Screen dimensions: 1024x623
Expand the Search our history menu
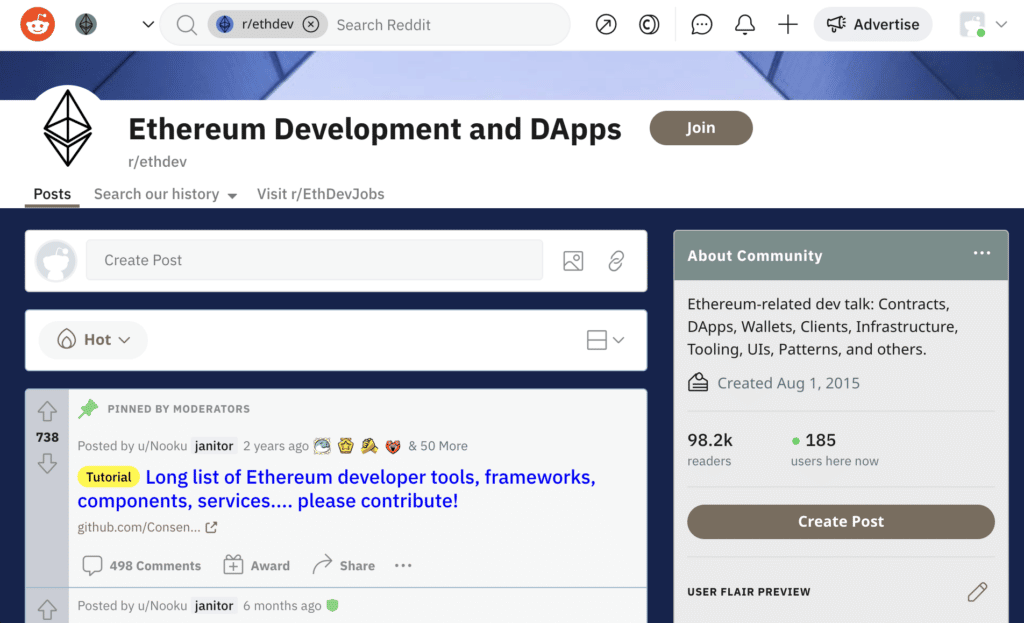click(x=165, y=194)
